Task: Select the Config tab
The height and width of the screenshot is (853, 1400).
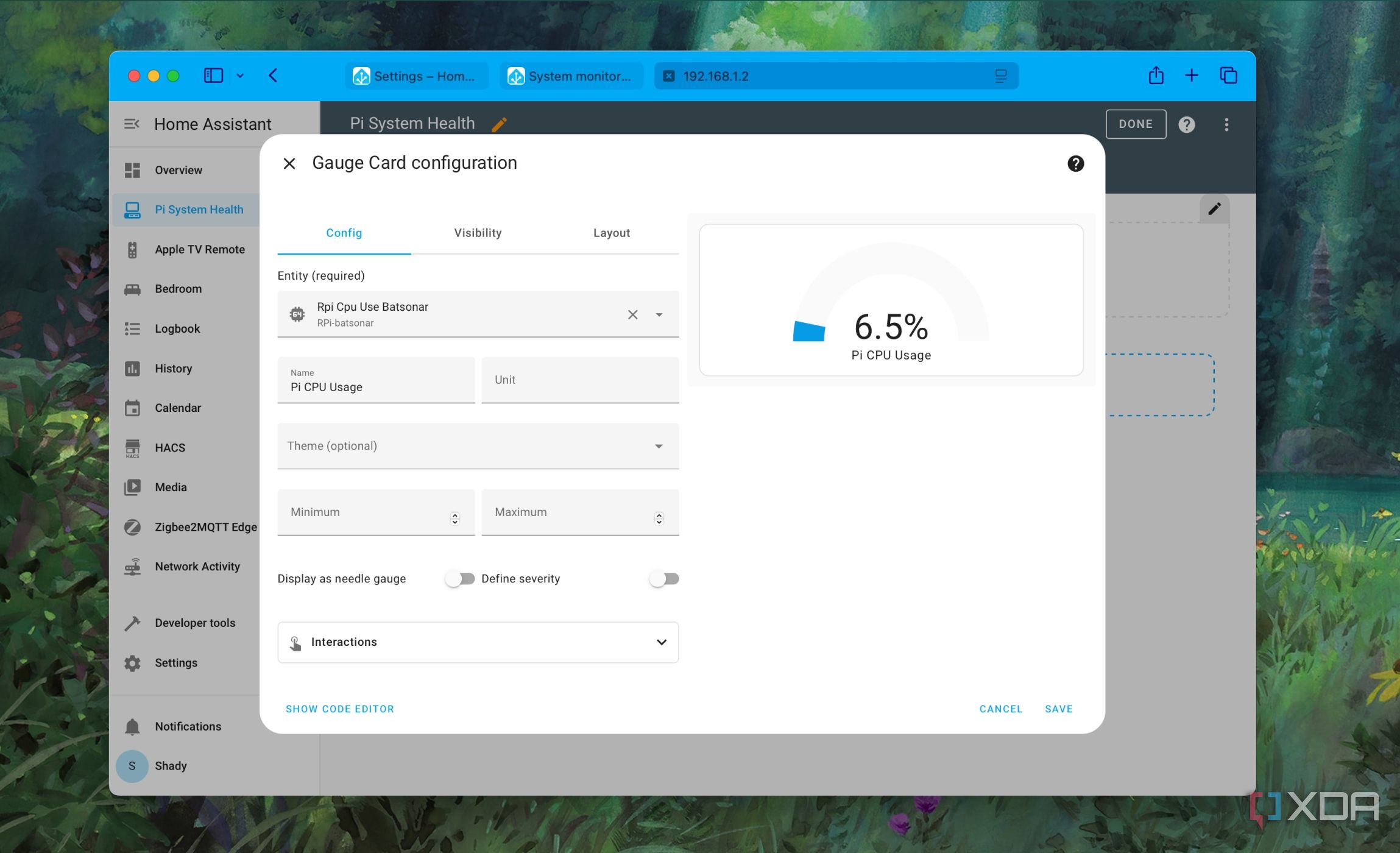Action: (344, 233)
